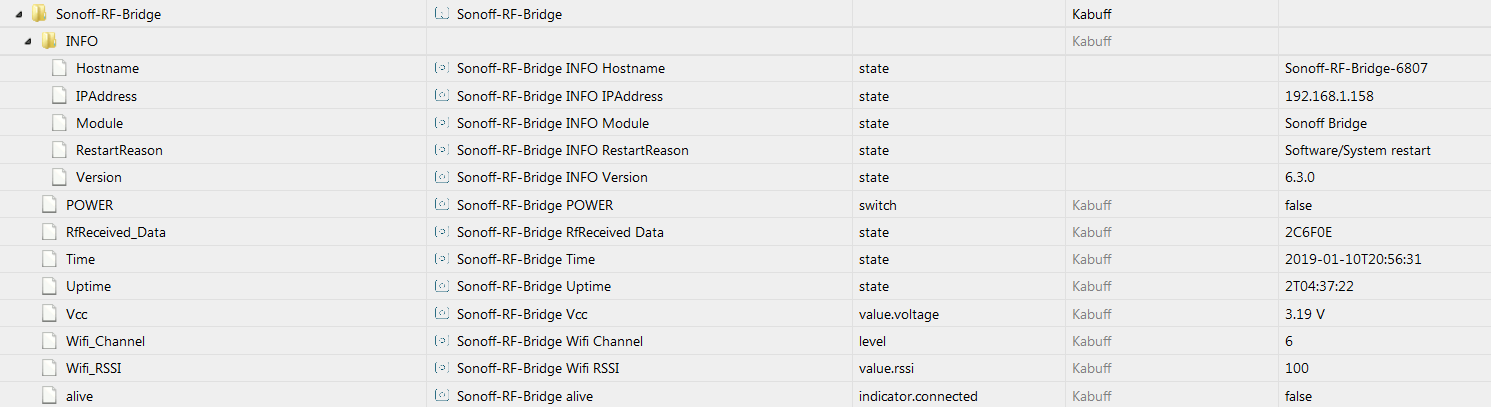Click the state icon before Sonoff-RF-Bridge Time

(440, 260)
